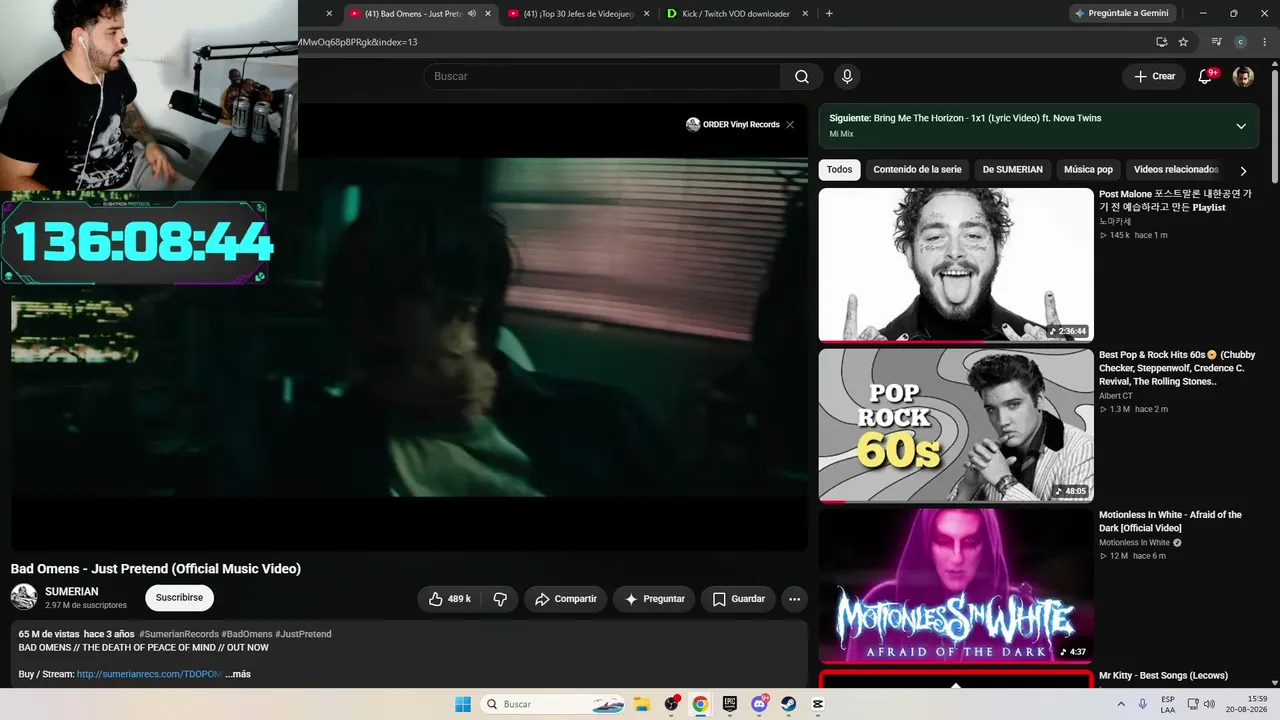The width and height of the screenshot is (1280, 720).
Task: Like the Bad Omens video
Action: tap(449, 599)
